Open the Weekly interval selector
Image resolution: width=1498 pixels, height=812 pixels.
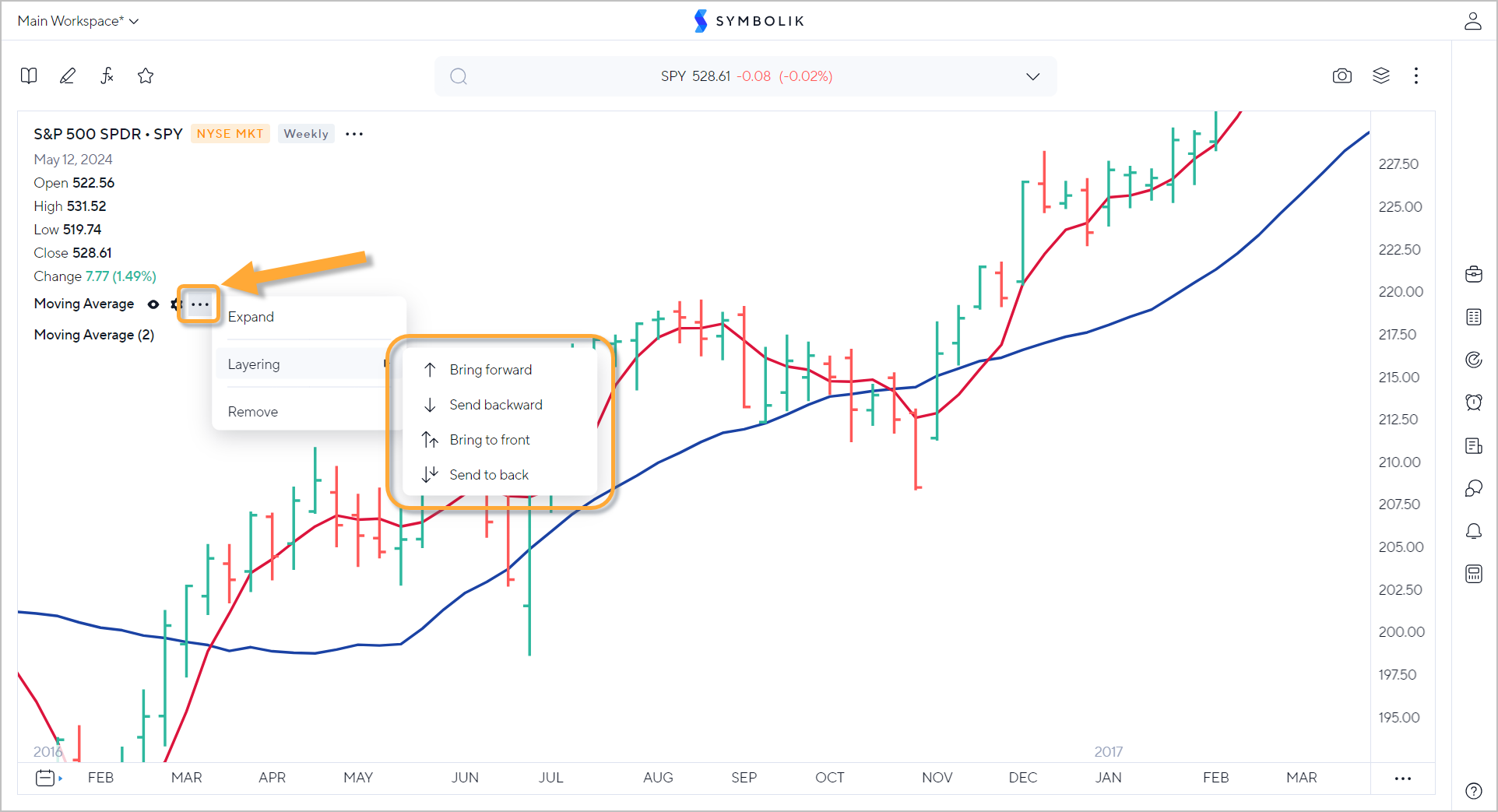point(306,134)
